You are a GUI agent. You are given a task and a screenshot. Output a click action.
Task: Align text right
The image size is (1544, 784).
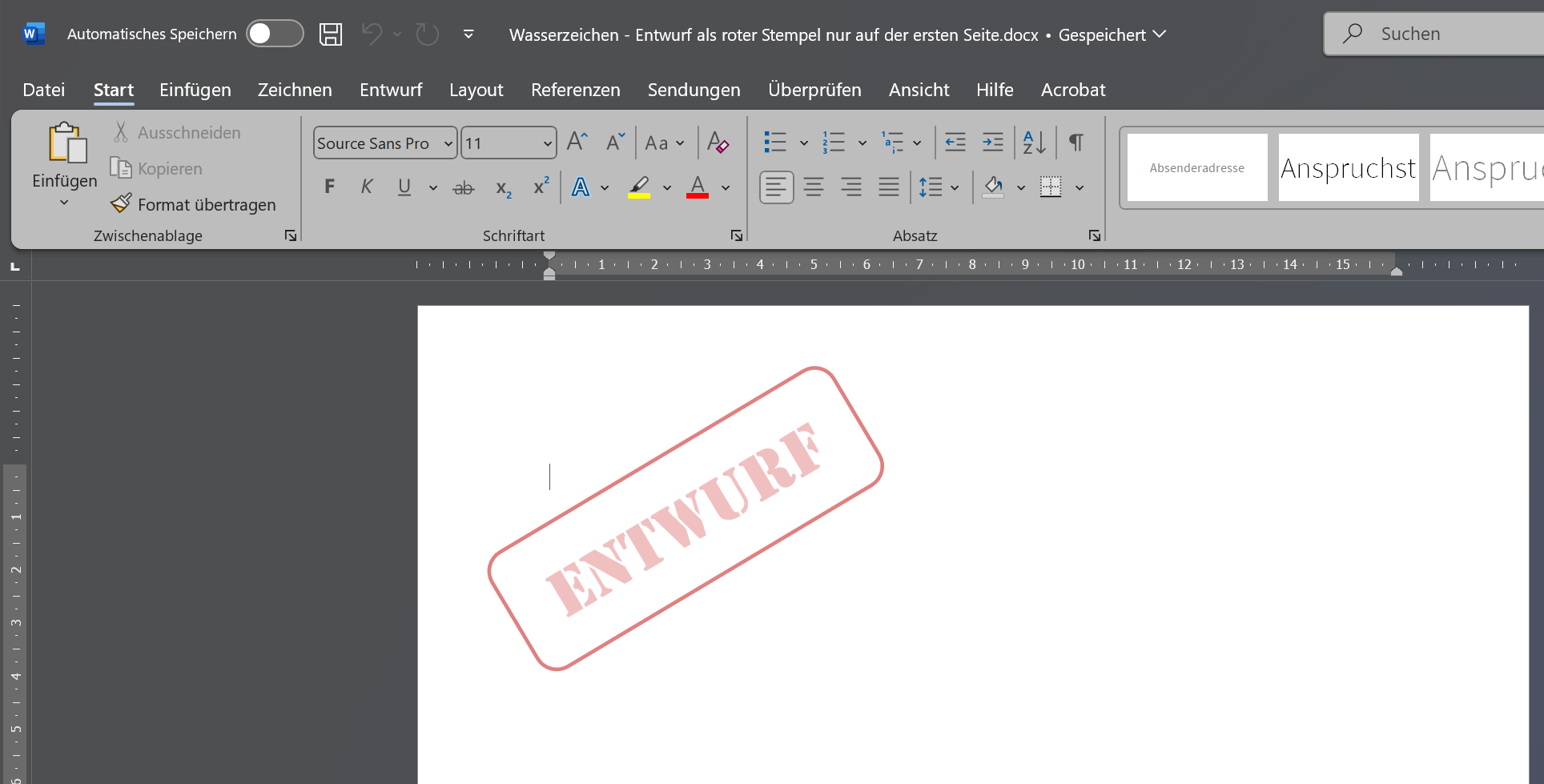tap(851, 187)
